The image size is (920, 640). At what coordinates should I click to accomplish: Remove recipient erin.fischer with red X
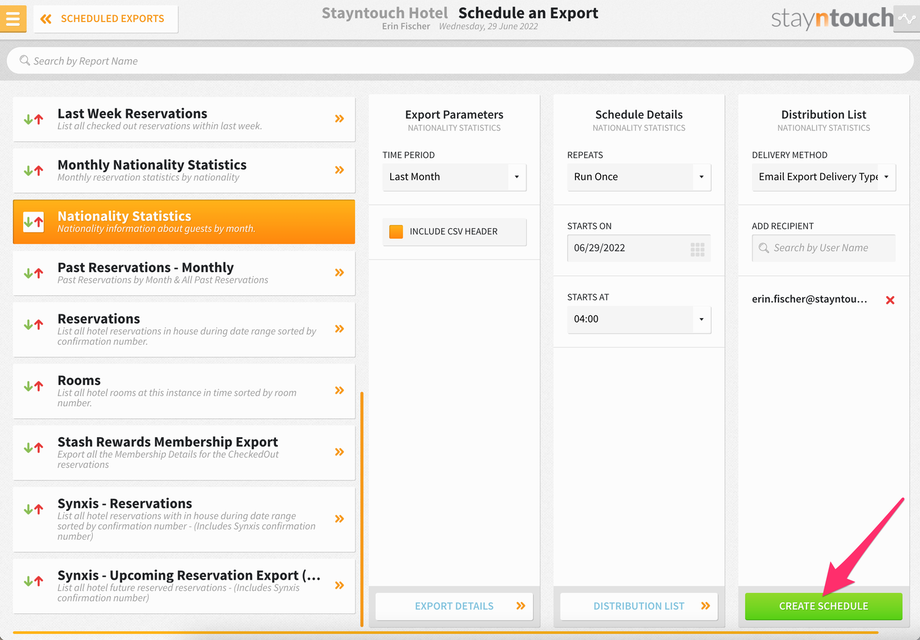[890, 300]
